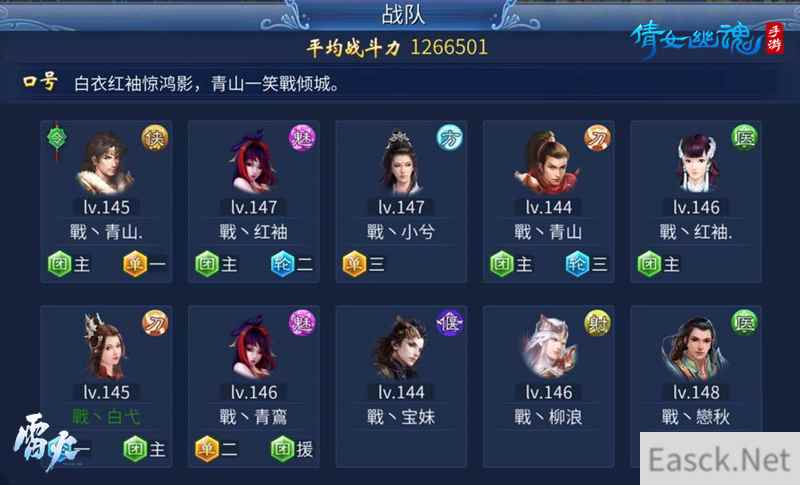Click the blue 轮二 badge on 戰丶红袖

click(x=292, y=264)
